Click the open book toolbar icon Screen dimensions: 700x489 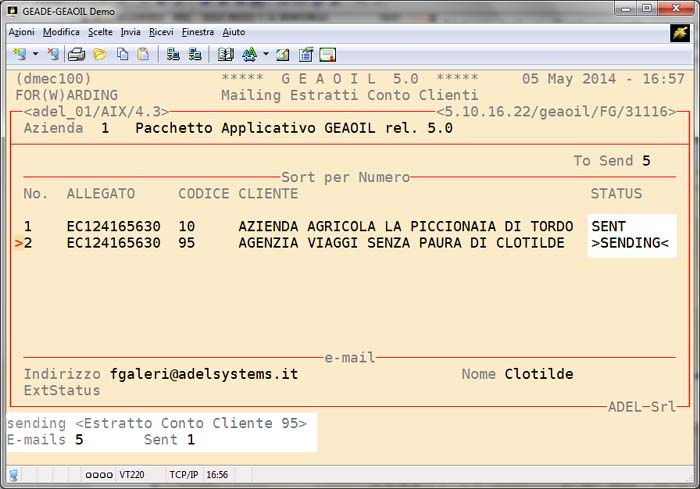(x=225, y=54)
